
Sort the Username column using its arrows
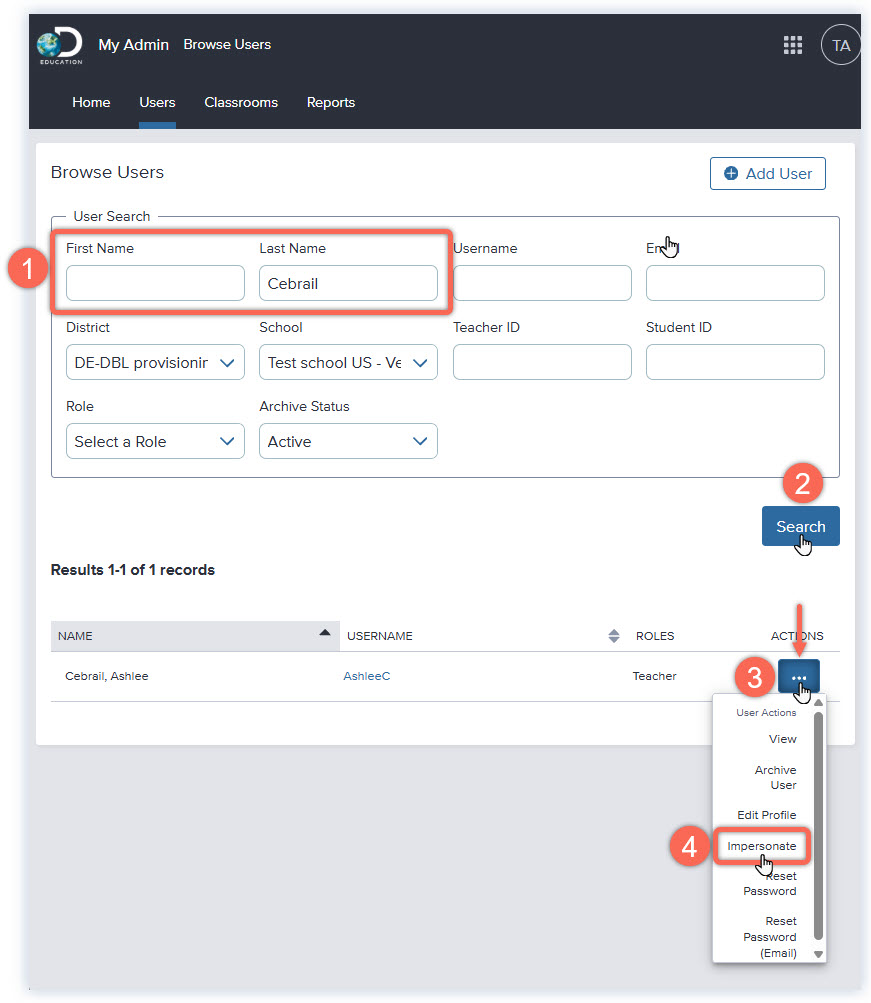tap(613, 636)
